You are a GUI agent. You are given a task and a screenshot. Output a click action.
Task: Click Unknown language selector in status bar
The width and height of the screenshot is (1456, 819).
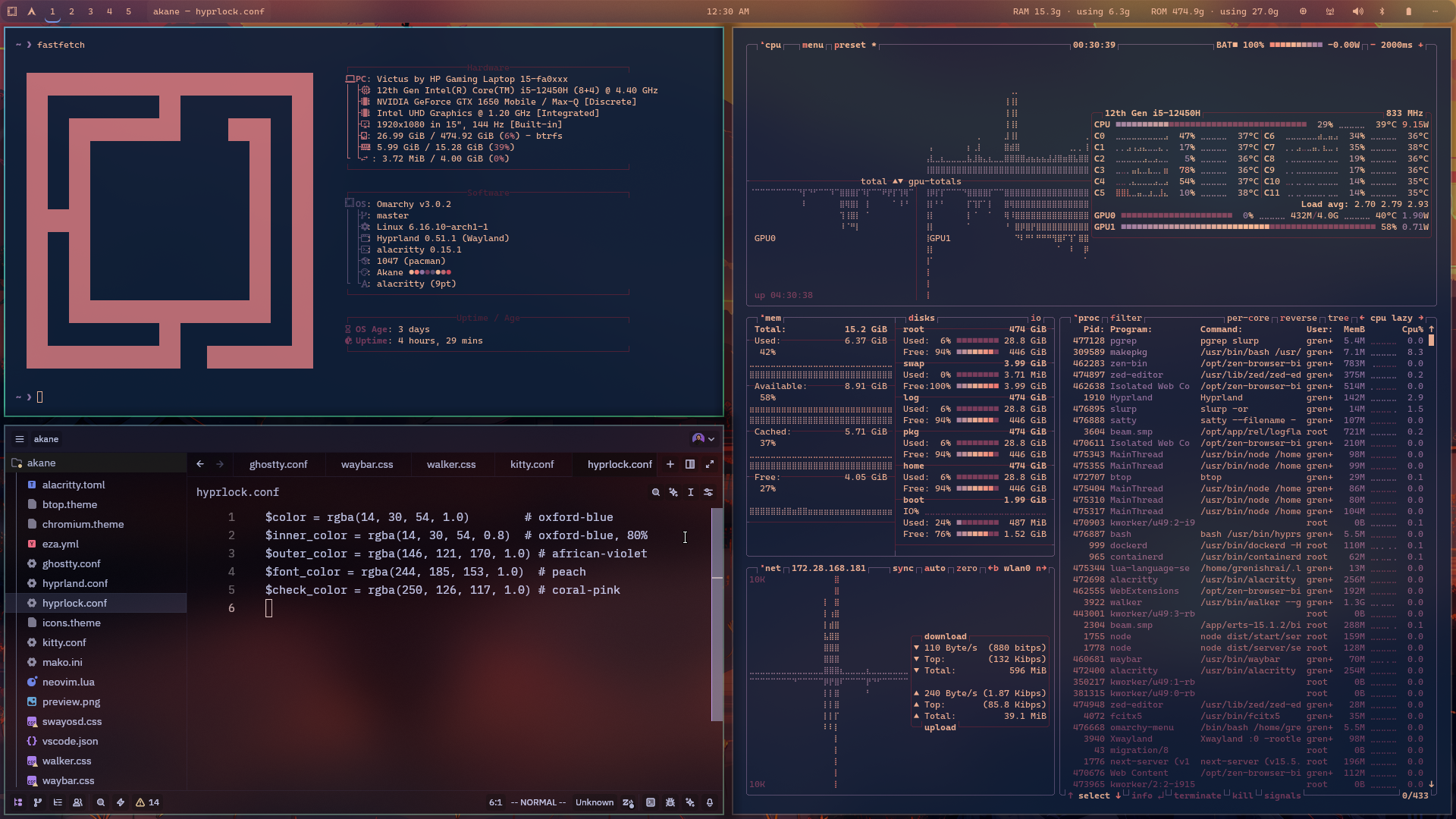click(x=595, y=802)
